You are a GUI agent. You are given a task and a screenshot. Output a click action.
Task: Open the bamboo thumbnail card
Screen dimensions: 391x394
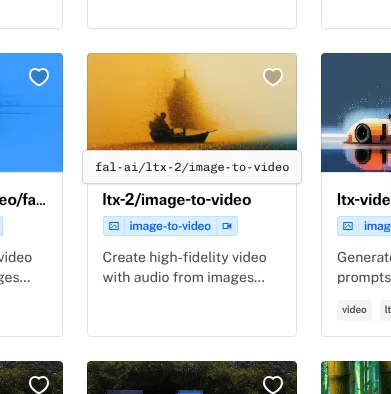tap(356, 377)
